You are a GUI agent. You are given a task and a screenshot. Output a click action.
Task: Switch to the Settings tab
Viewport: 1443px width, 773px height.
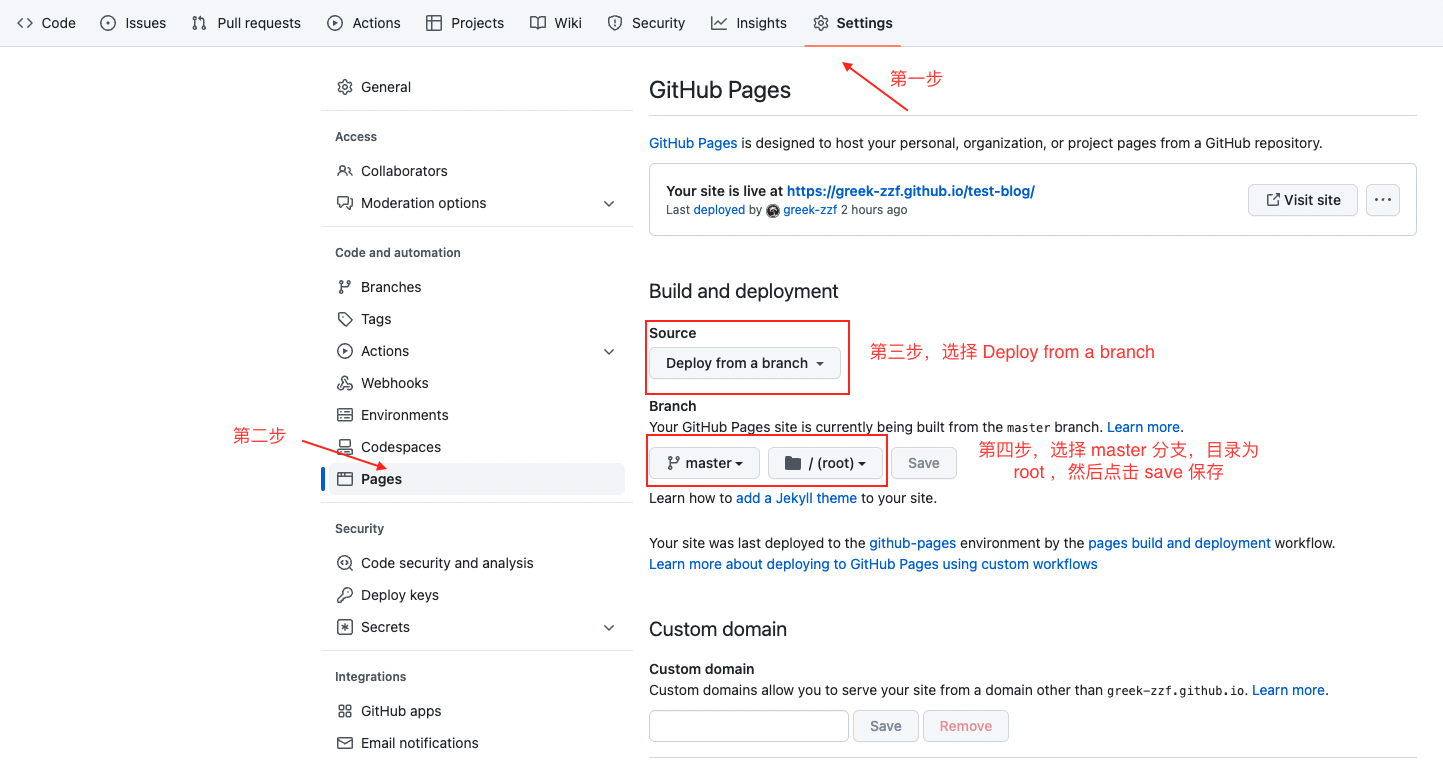click(x=852, y=22)
